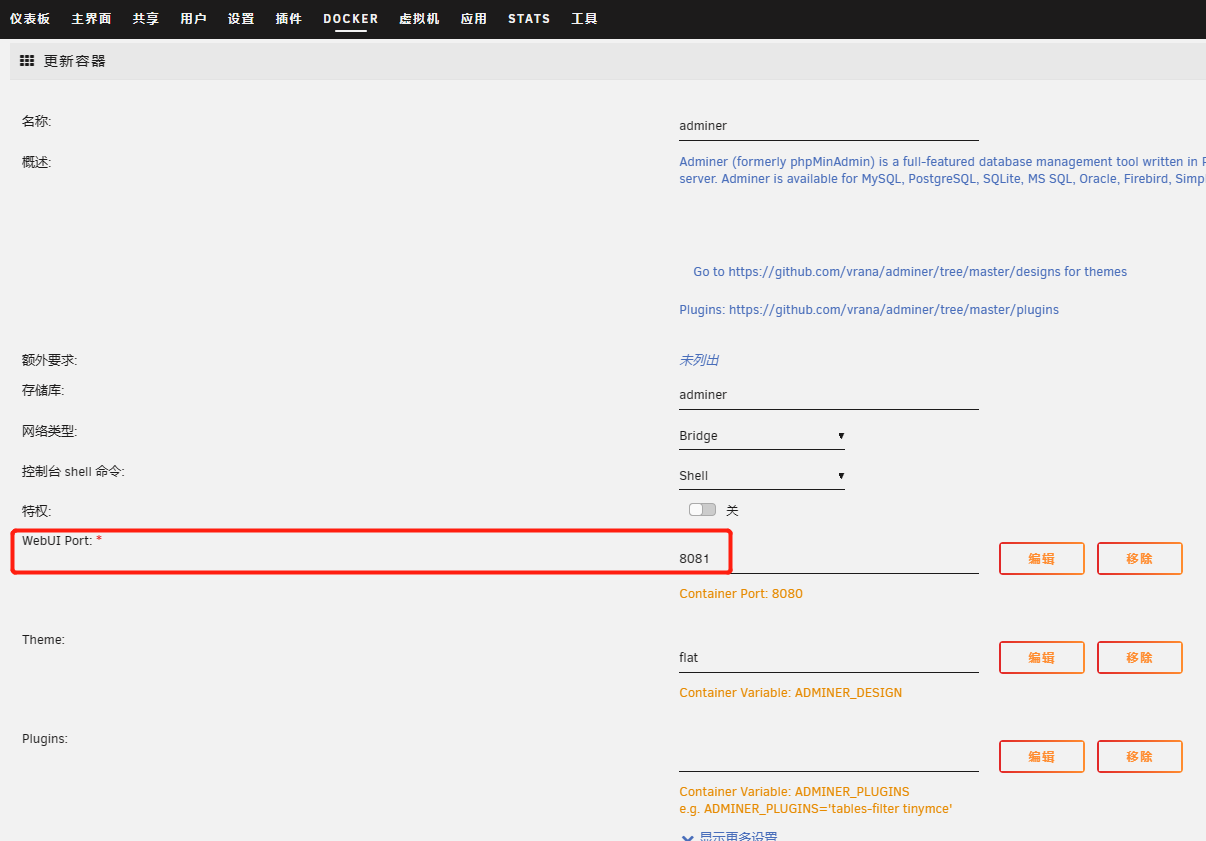Open the 应用 menu tab
Screen dimensions: 1206x841
click(474, 19)
